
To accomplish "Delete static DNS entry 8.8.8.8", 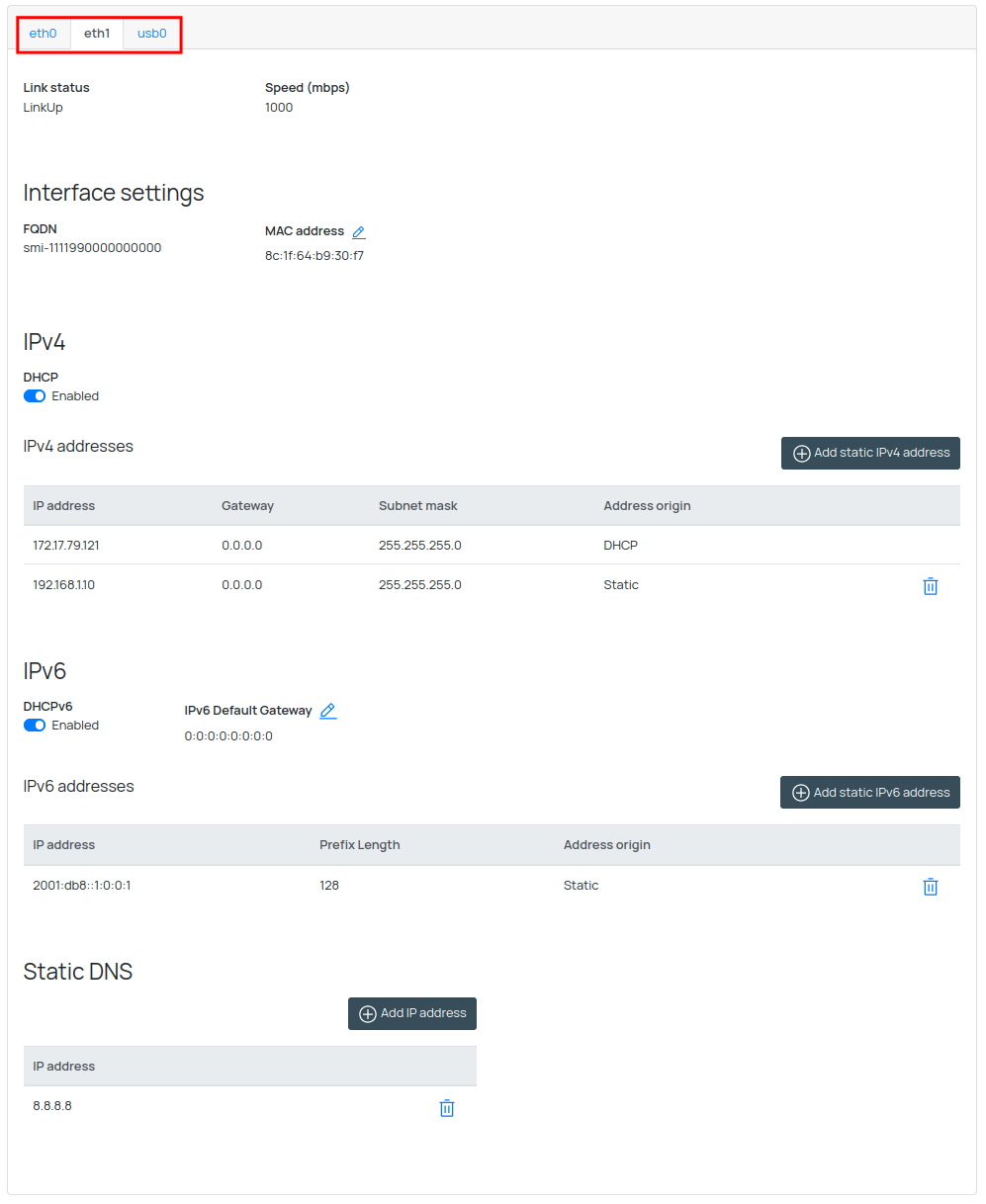I will click(446, 1108).
